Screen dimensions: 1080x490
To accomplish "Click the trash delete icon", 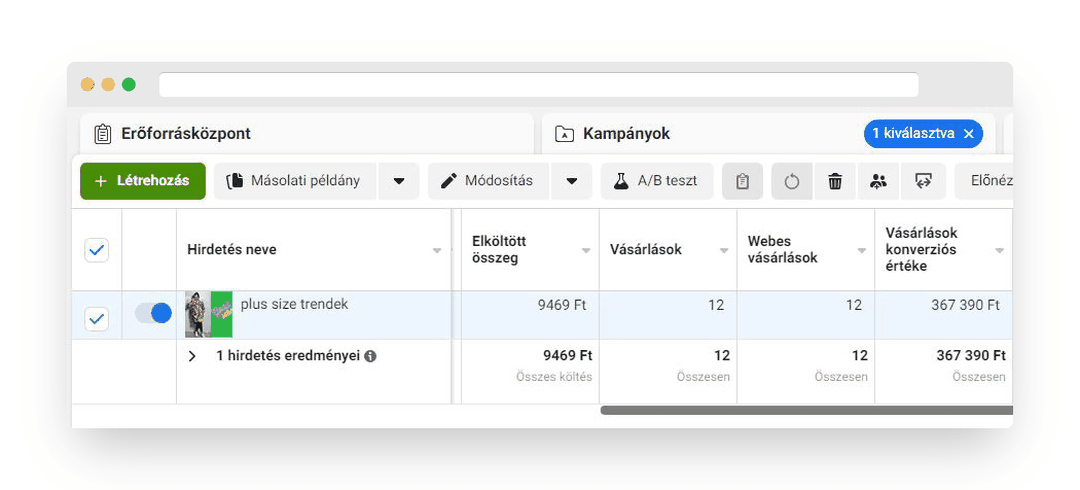I will tap(835, 181).
